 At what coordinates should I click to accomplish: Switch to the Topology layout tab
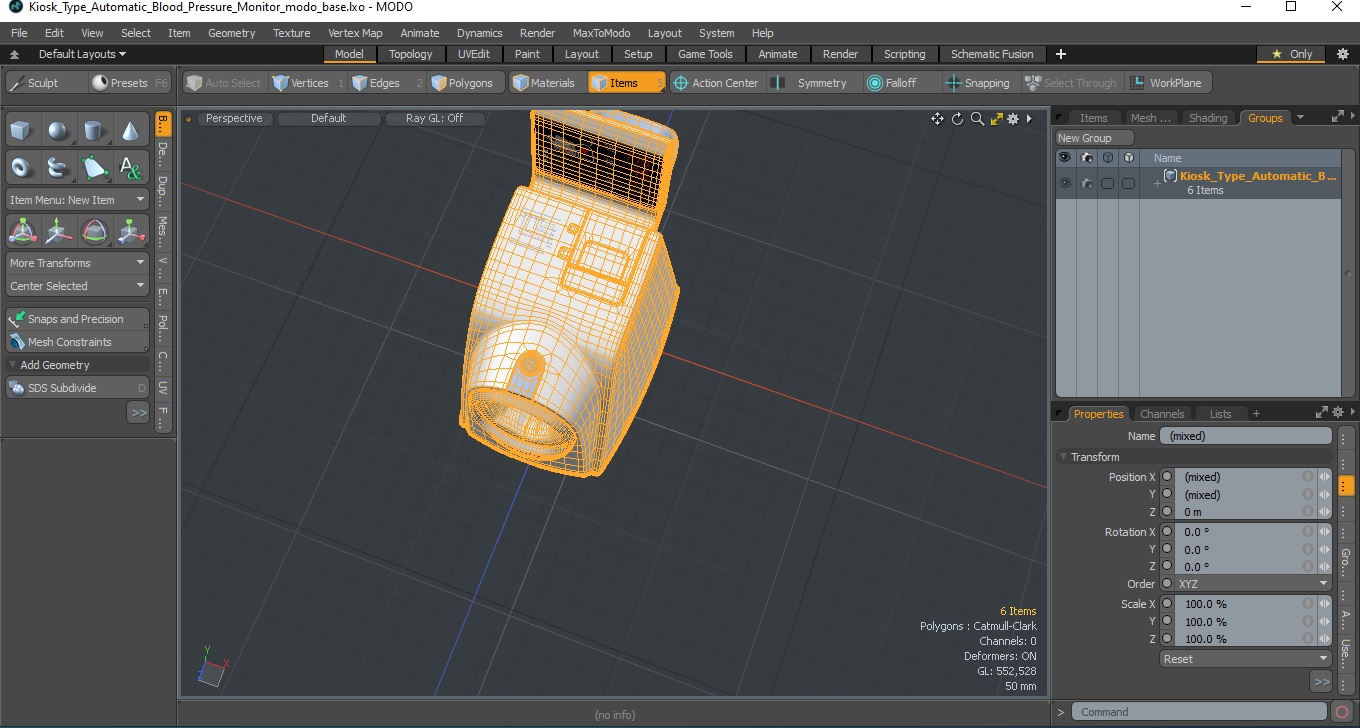point(411,54)
